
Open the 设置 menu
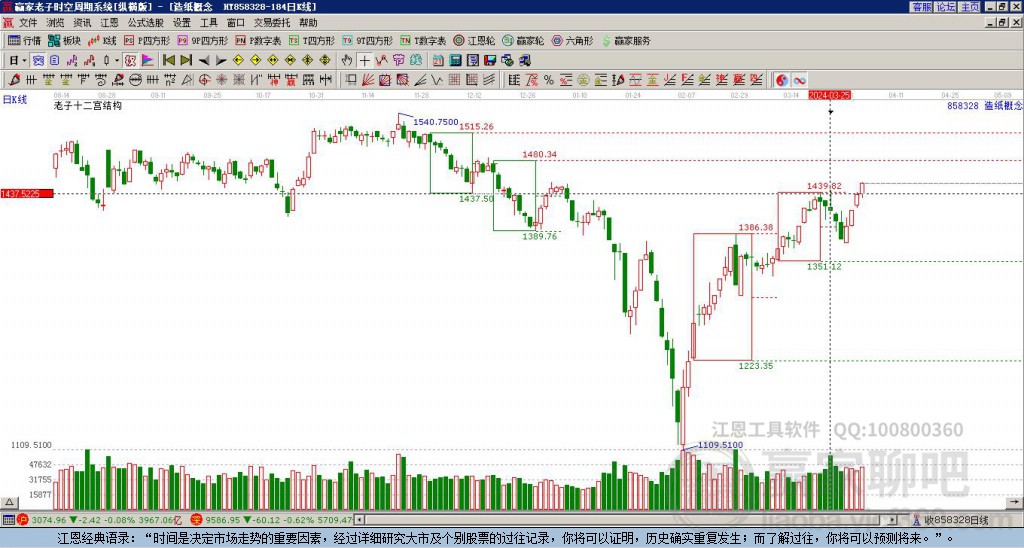click(x=182, y=23)
